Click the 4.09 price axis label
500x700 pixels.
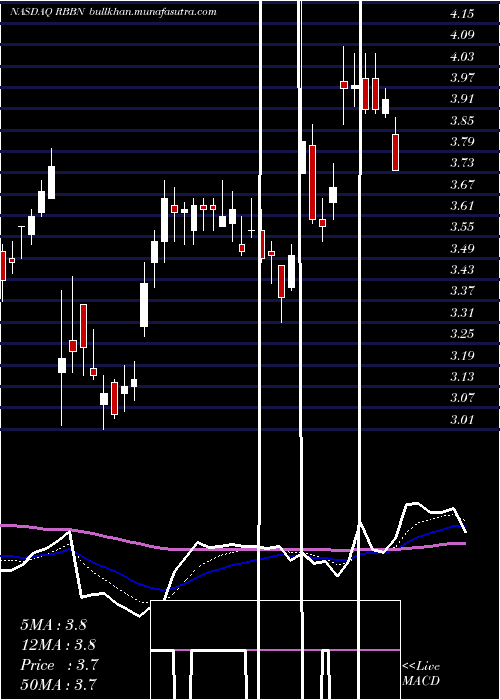462,35
